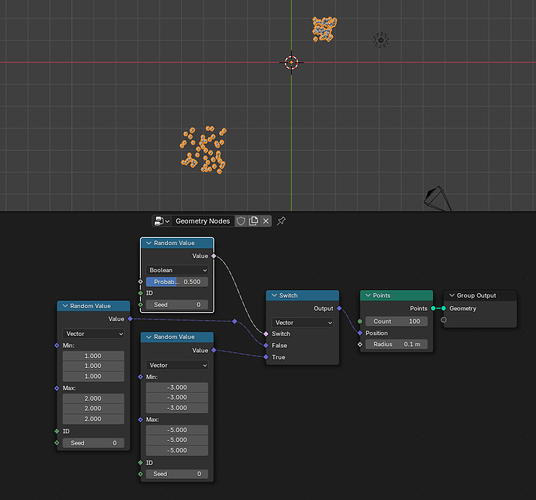This screenshot has width=536, height=500.
Task: Click the Count input socket on Points node
Action: [x=360, y=321]
